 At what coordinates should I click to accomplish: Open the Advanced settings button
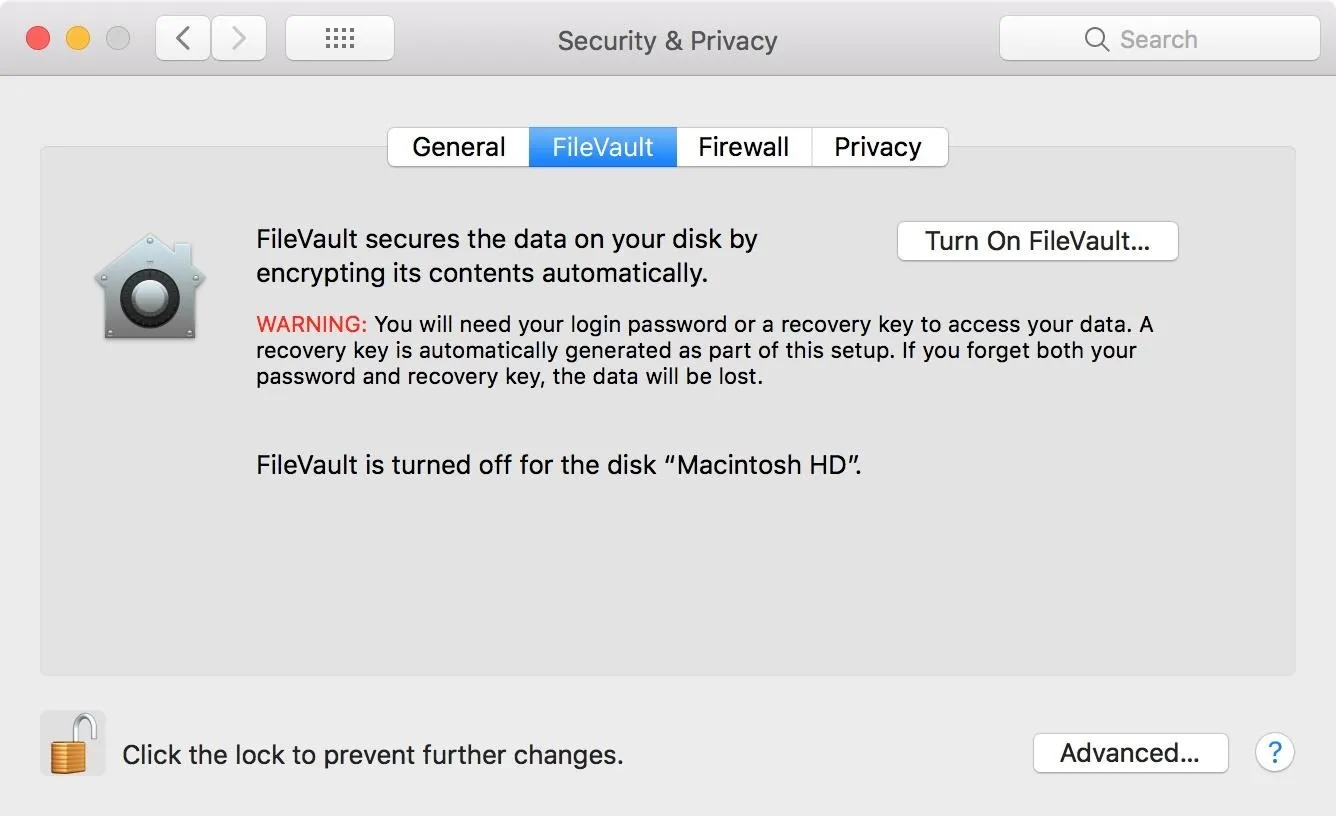[x=1130, y=753]
